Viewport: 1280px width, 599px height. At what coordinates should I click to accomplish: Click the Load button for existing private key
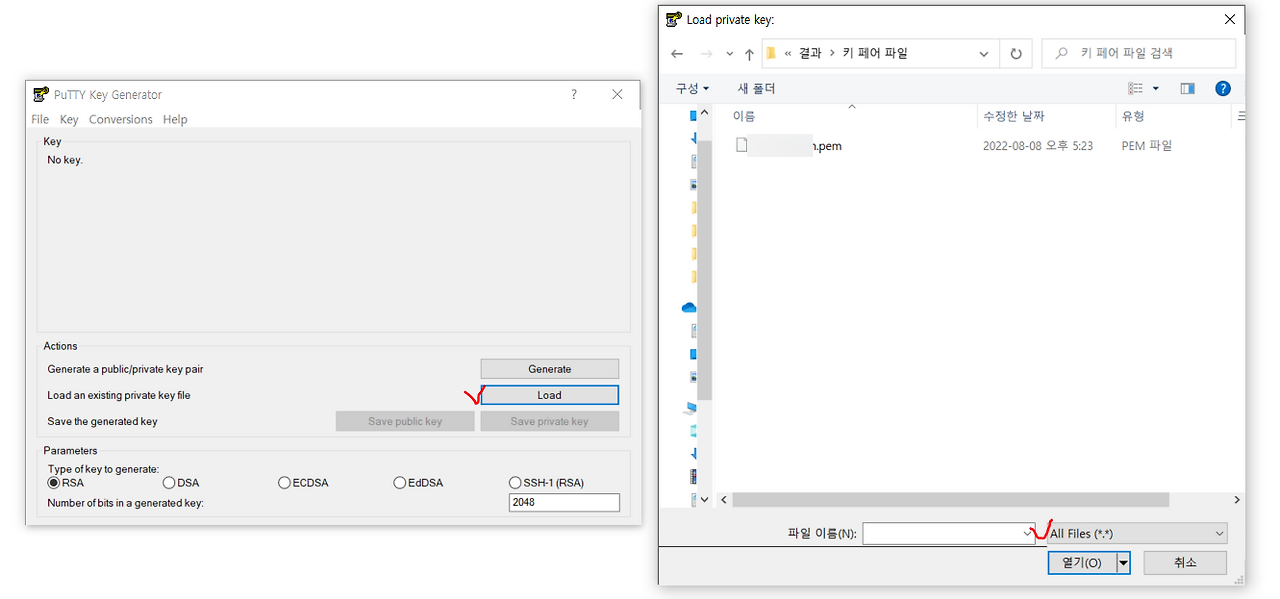[550, 395]
